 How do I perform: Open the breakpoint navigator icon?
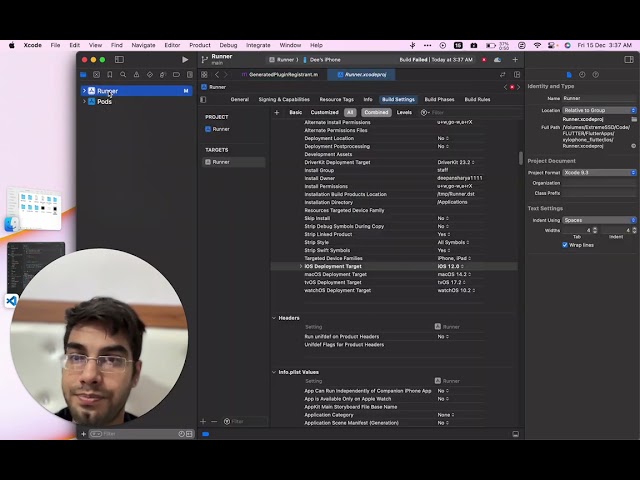(176, 75)
